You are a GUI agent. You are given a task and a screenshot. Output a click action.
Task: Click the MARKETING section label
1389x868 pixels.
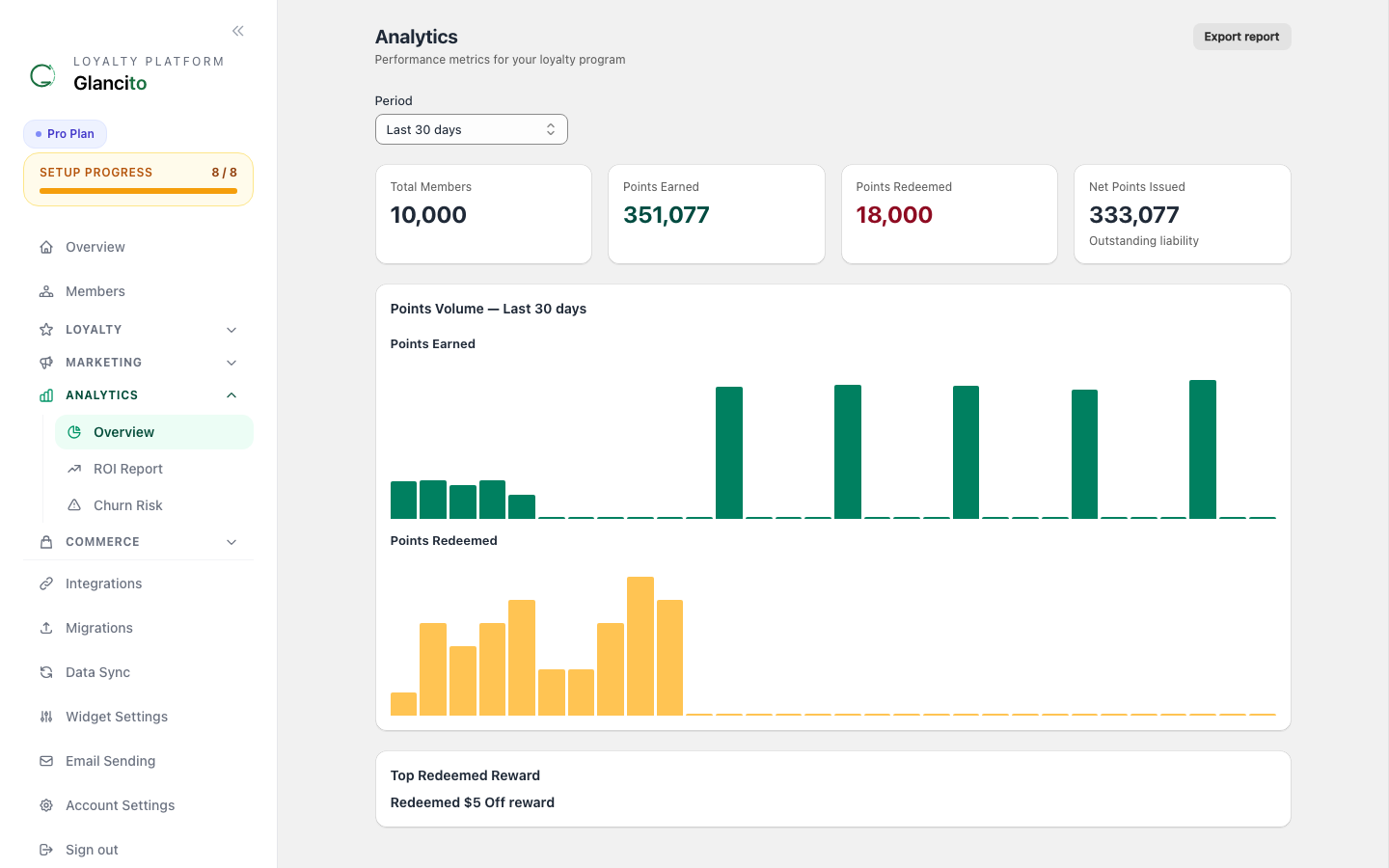103,363
